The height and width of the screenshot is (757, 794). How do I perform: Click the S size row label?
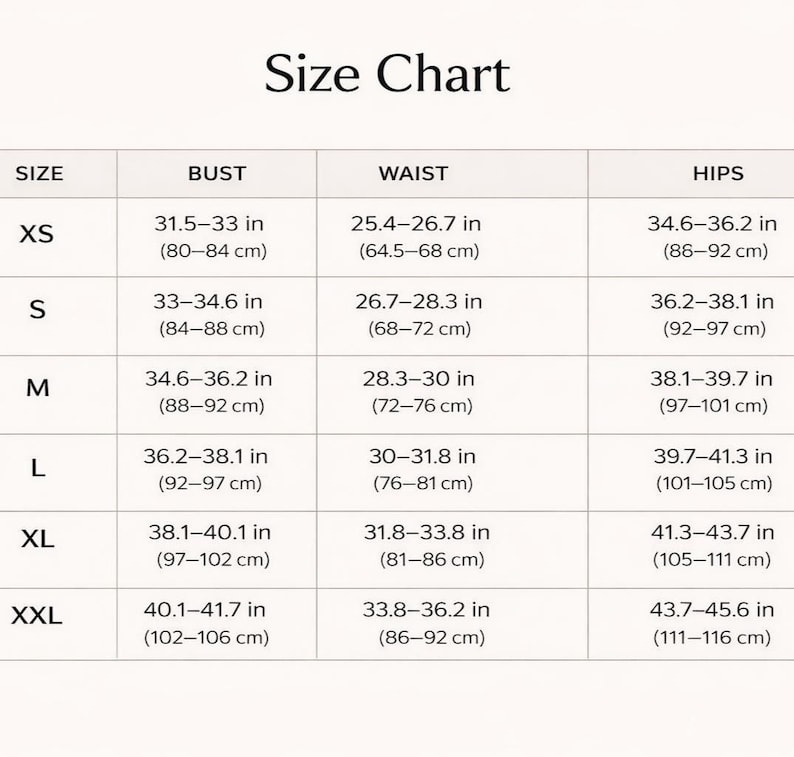(x=37, y=309)
